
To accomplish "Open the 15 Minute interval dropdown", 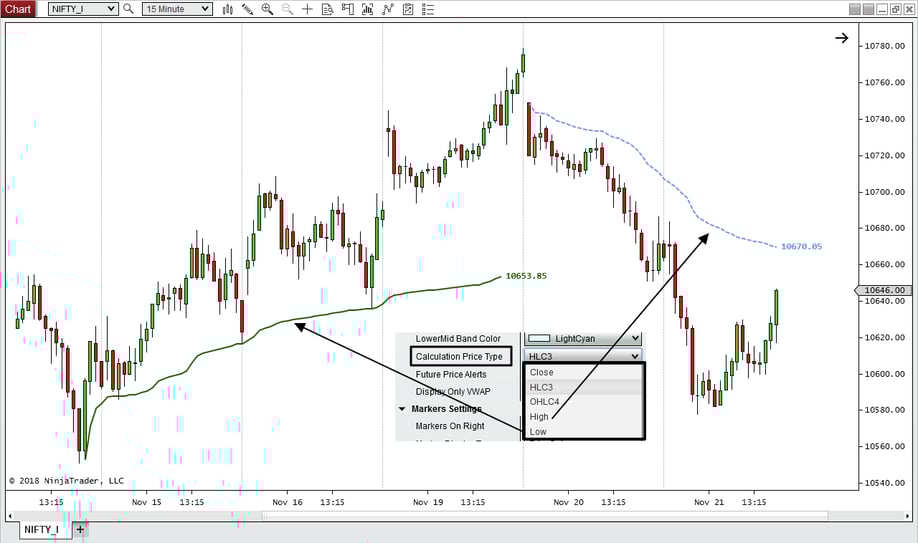I will tap(177, 9).
